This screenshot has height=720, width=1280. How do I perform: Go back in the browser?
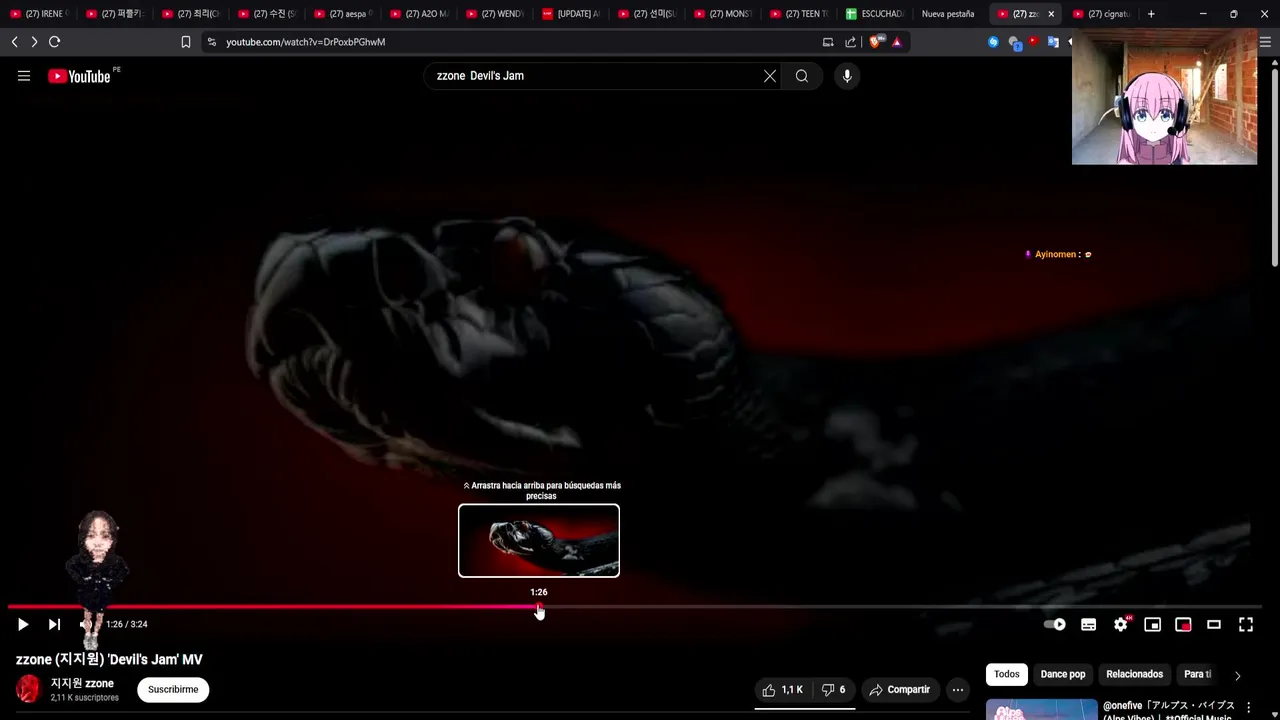(x=14, y=42)
